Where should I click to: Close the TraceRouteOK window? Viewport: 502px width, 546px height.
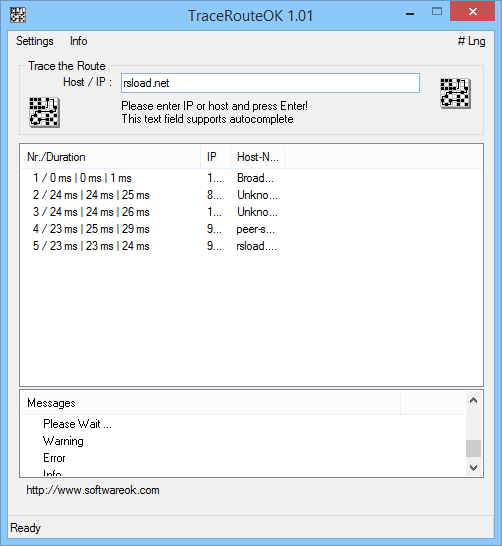pyautogui.click(x=472, y=11)
